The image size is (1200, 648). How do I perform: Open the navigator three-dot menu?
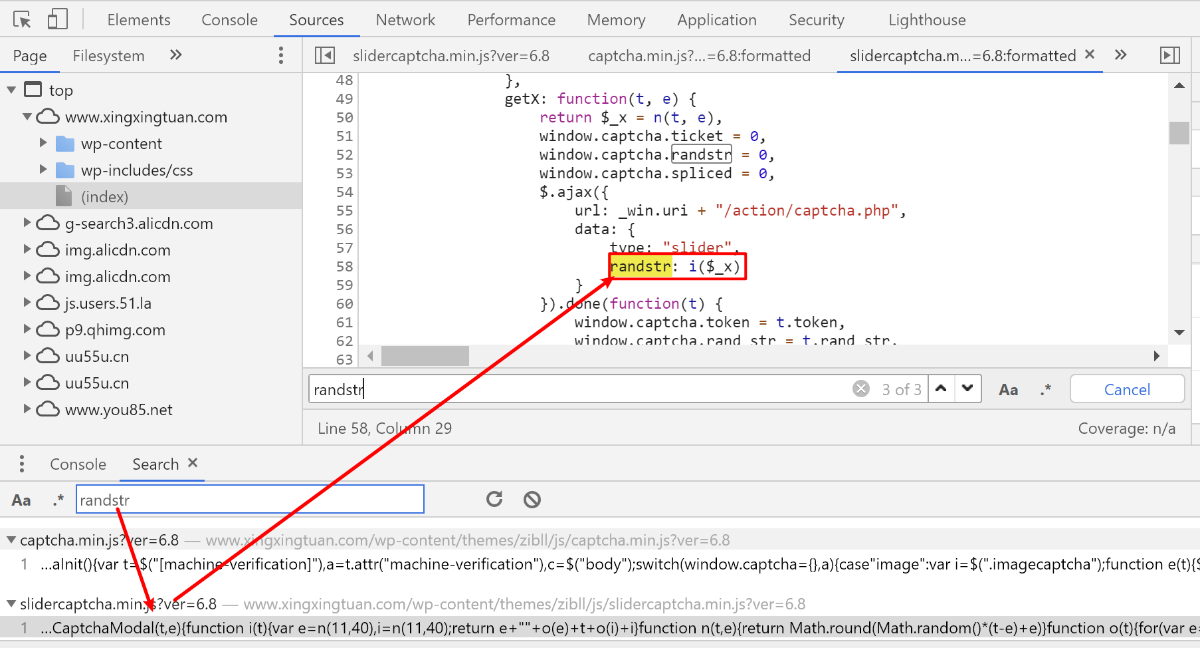tap(280, 56)
